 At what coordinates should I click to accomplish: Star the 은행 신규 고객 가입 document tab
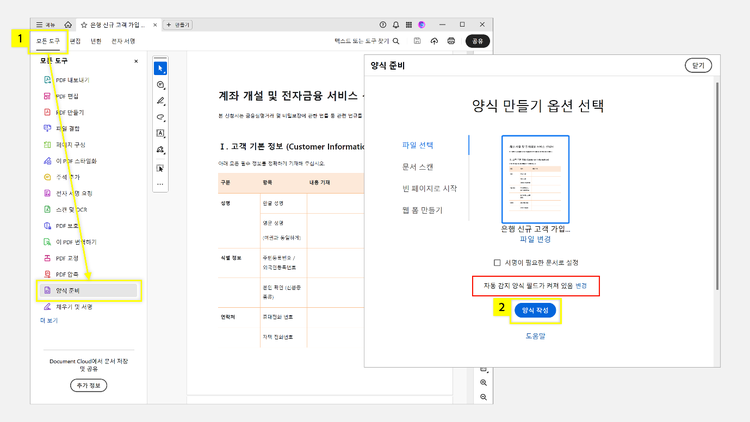tap(84, 25)
